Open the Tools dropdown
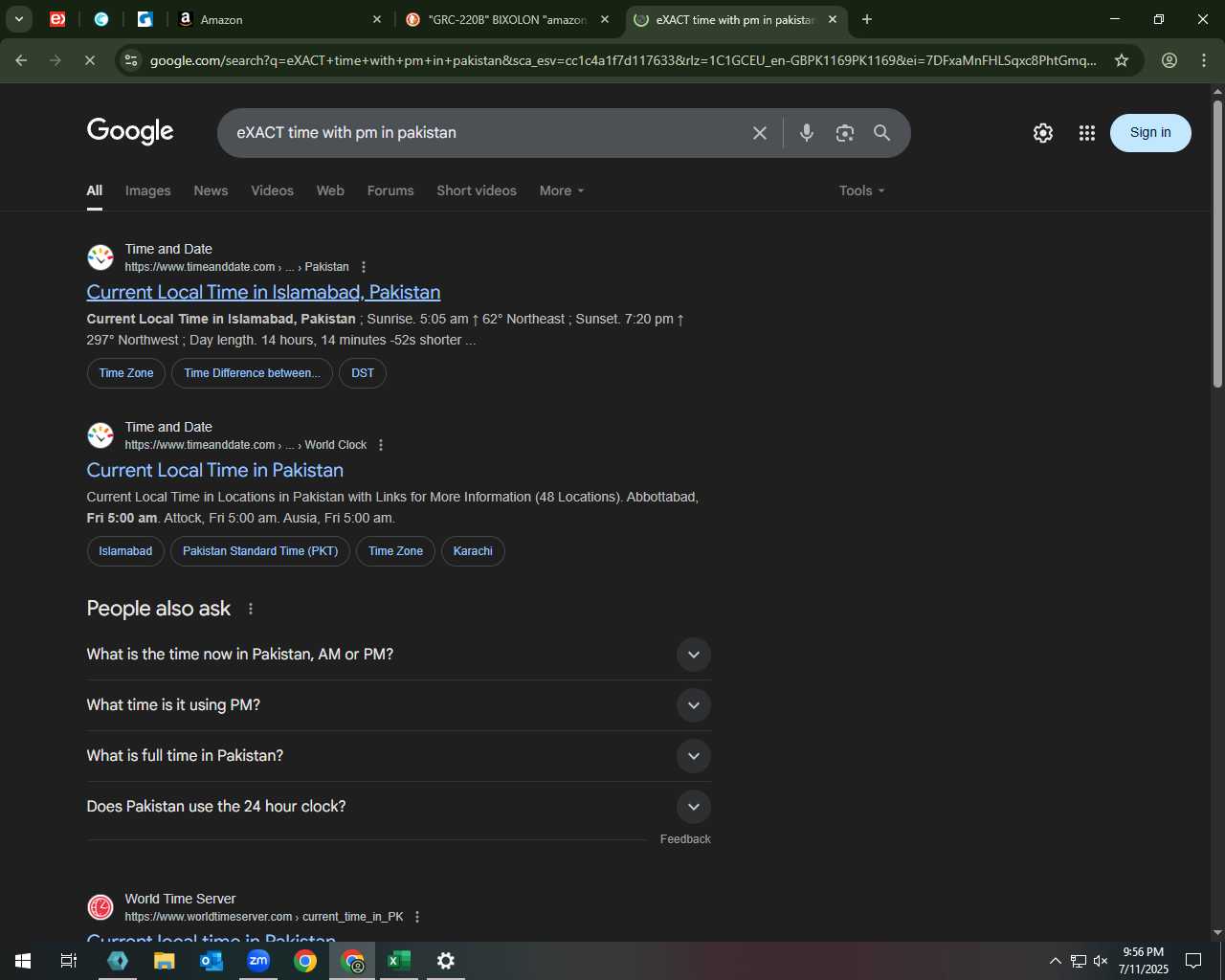1225x980 pixels. [861, 190]
